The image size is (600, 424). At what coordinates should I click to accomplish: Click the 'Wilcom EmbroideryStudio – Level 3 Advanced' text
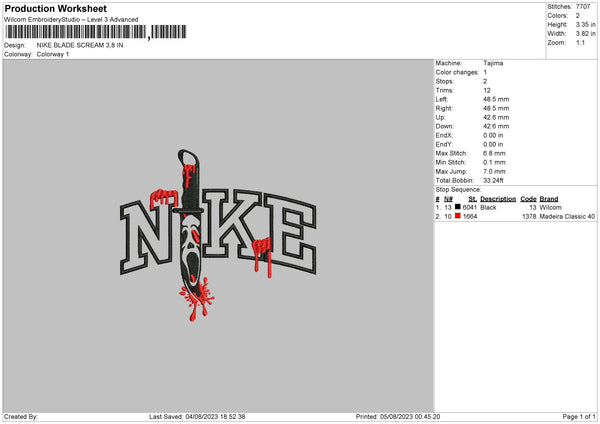(71, 20)
